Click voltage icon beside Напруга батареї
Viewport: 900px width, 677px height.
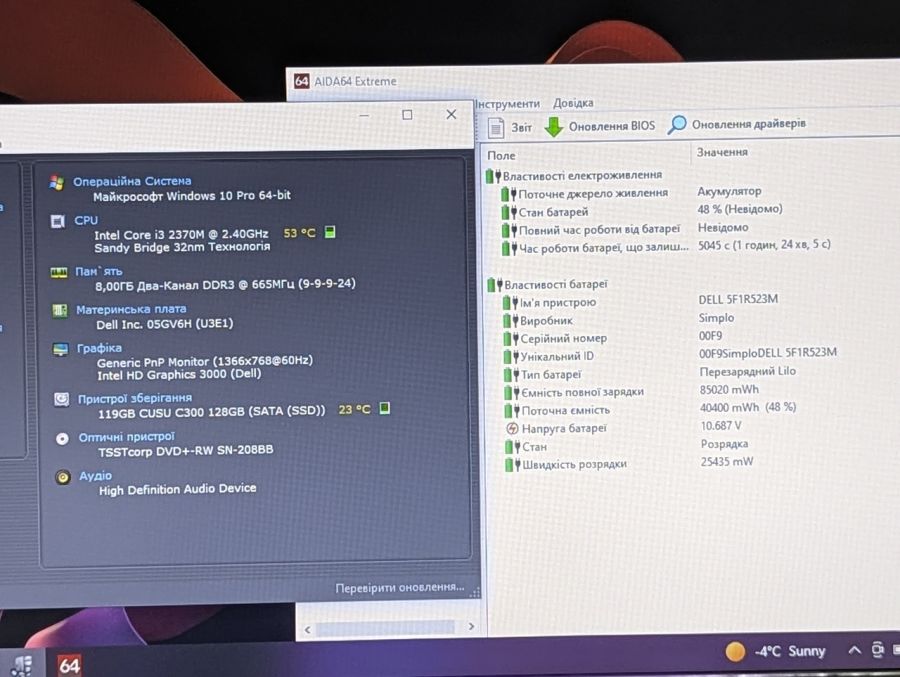point(513,428)
